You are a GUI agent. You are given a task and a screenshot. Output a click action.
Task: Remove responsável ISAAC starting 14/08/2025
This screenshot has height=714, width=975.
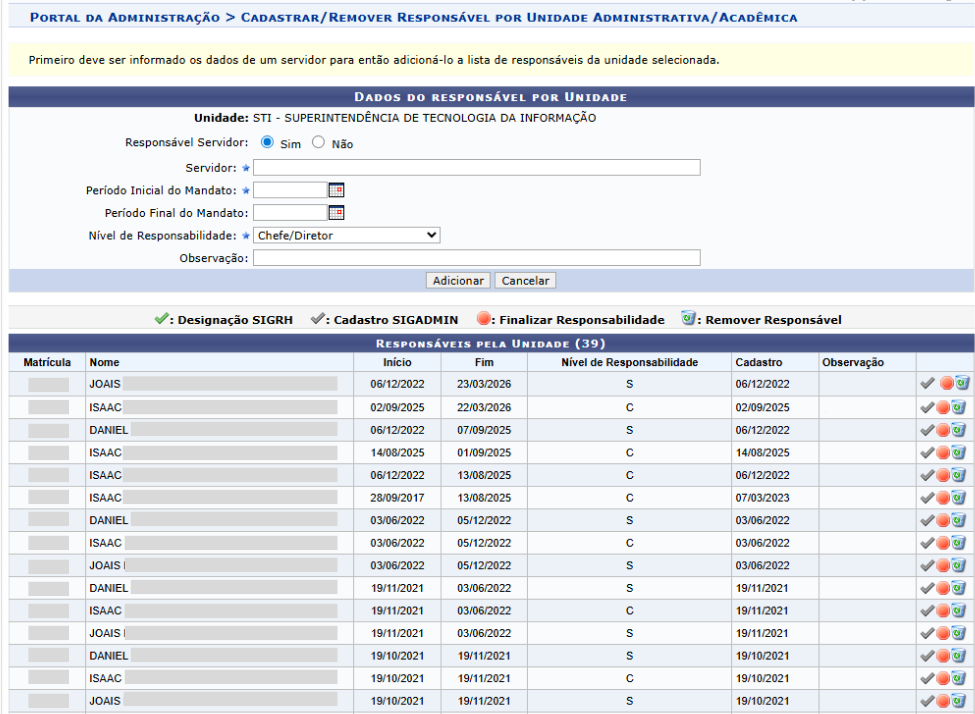(x=960, y=453)
